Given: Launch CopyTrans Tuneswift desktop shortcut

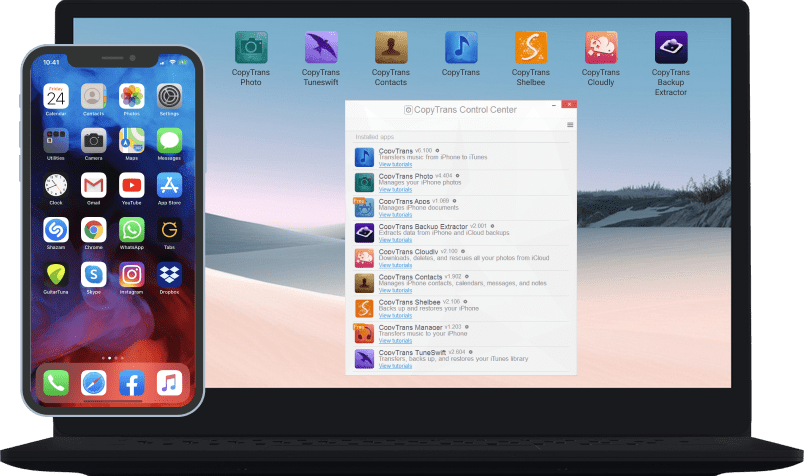Looking at the screenshot, I should point(321,48).
